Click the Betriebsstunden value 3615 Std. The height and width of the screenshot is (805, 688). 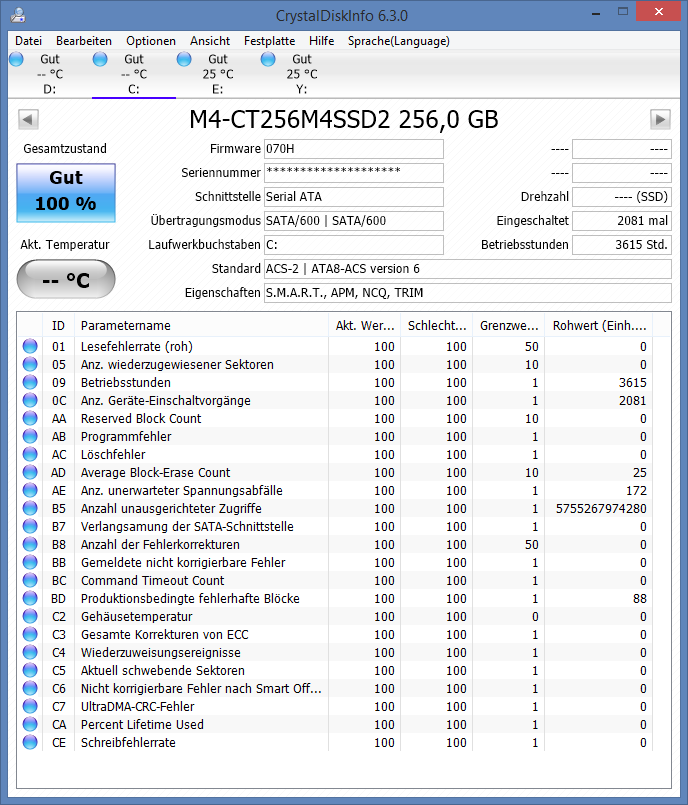click(622, 245)
